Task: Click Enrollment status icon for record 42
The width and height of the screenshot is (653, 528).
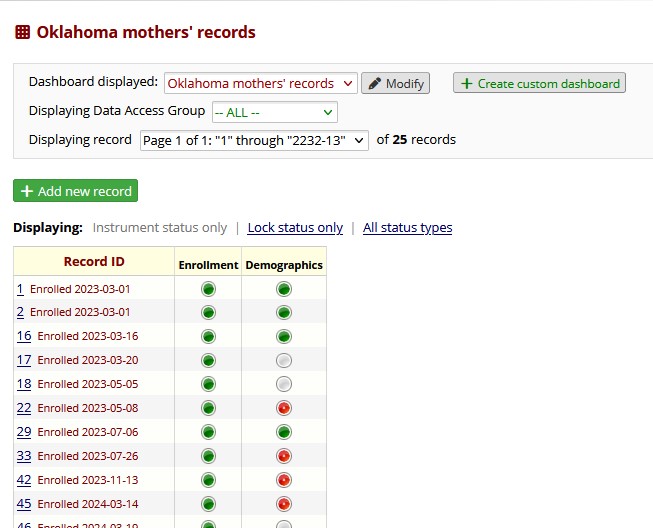Action: pyautogui.click(x=208, y=480)
